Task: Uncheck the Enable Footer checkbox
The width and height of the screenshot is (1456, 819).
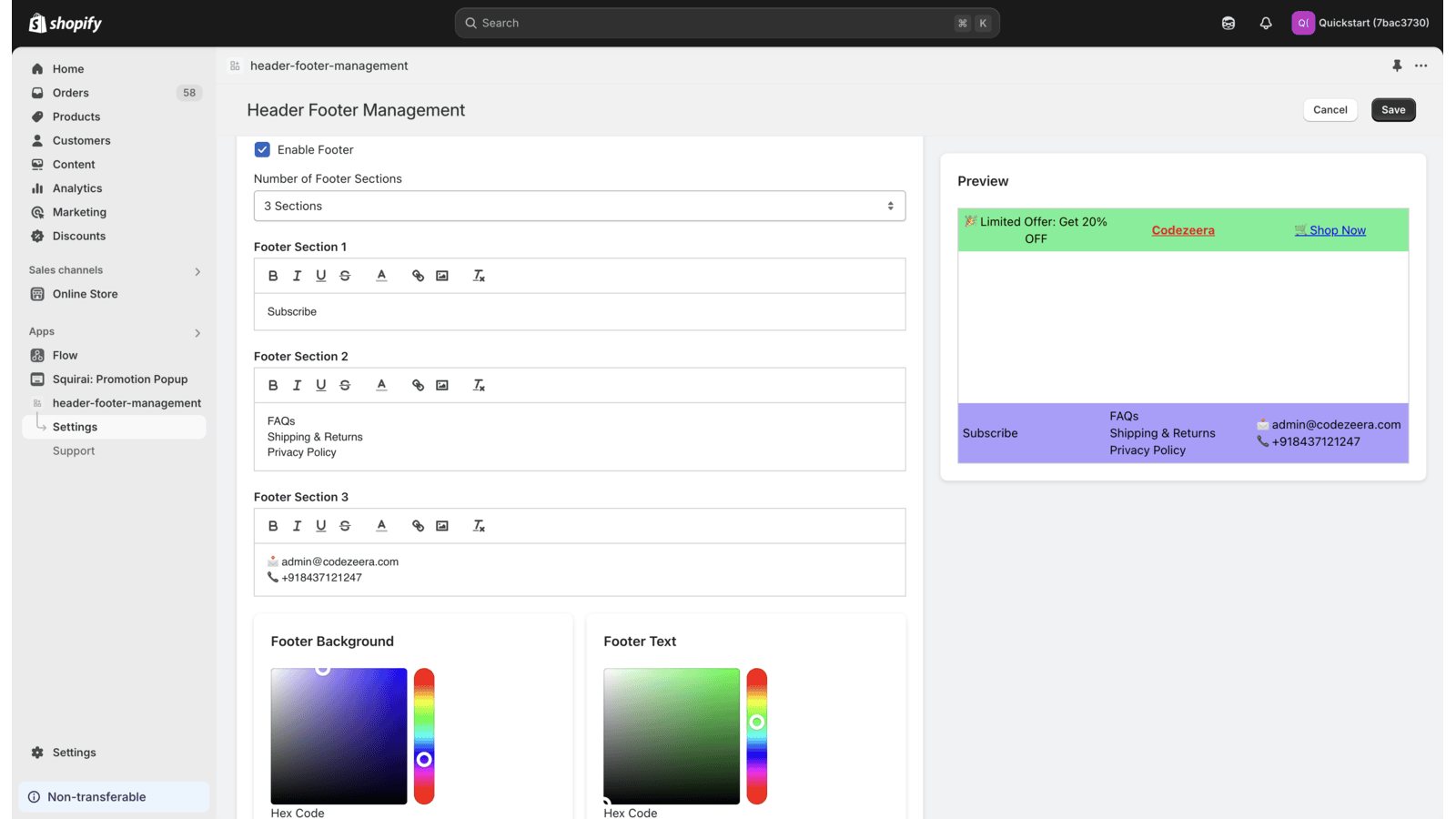Action: point(262,149)
